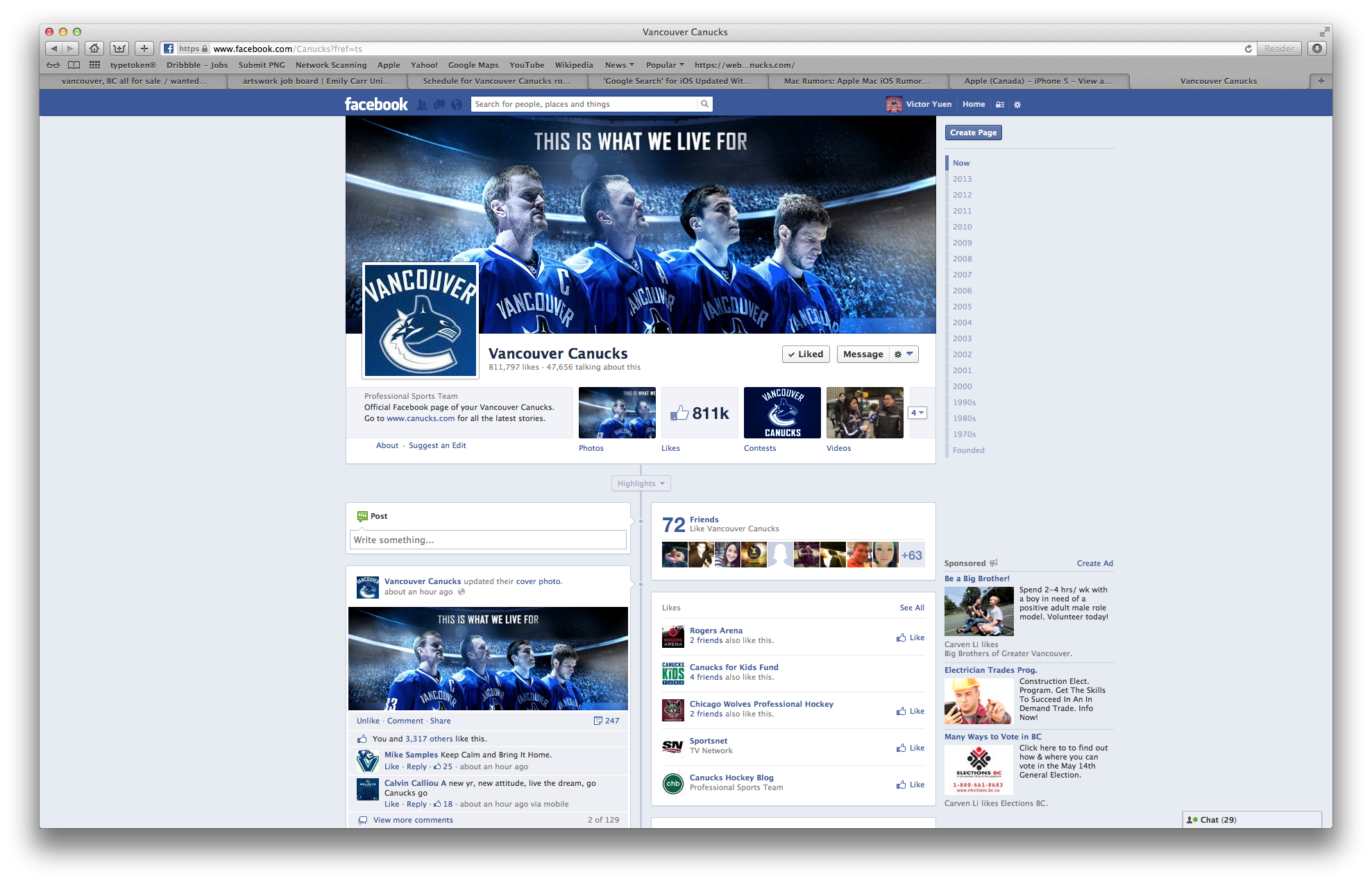Like the Sportsnet page
Image resolution: width=1372 pixels, height=883 pixels.
click(910, 748)
